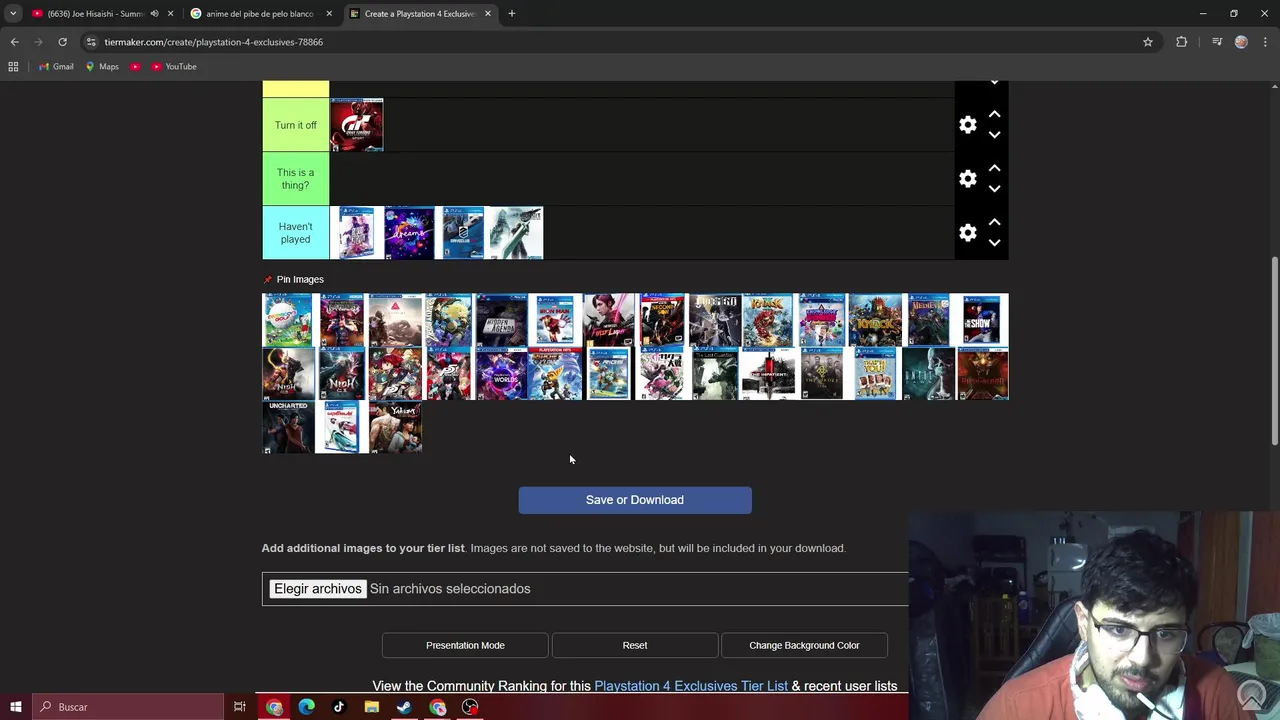Screen dimensions: 1280x720
Task: Open a new browser tab
Action: 511,14
